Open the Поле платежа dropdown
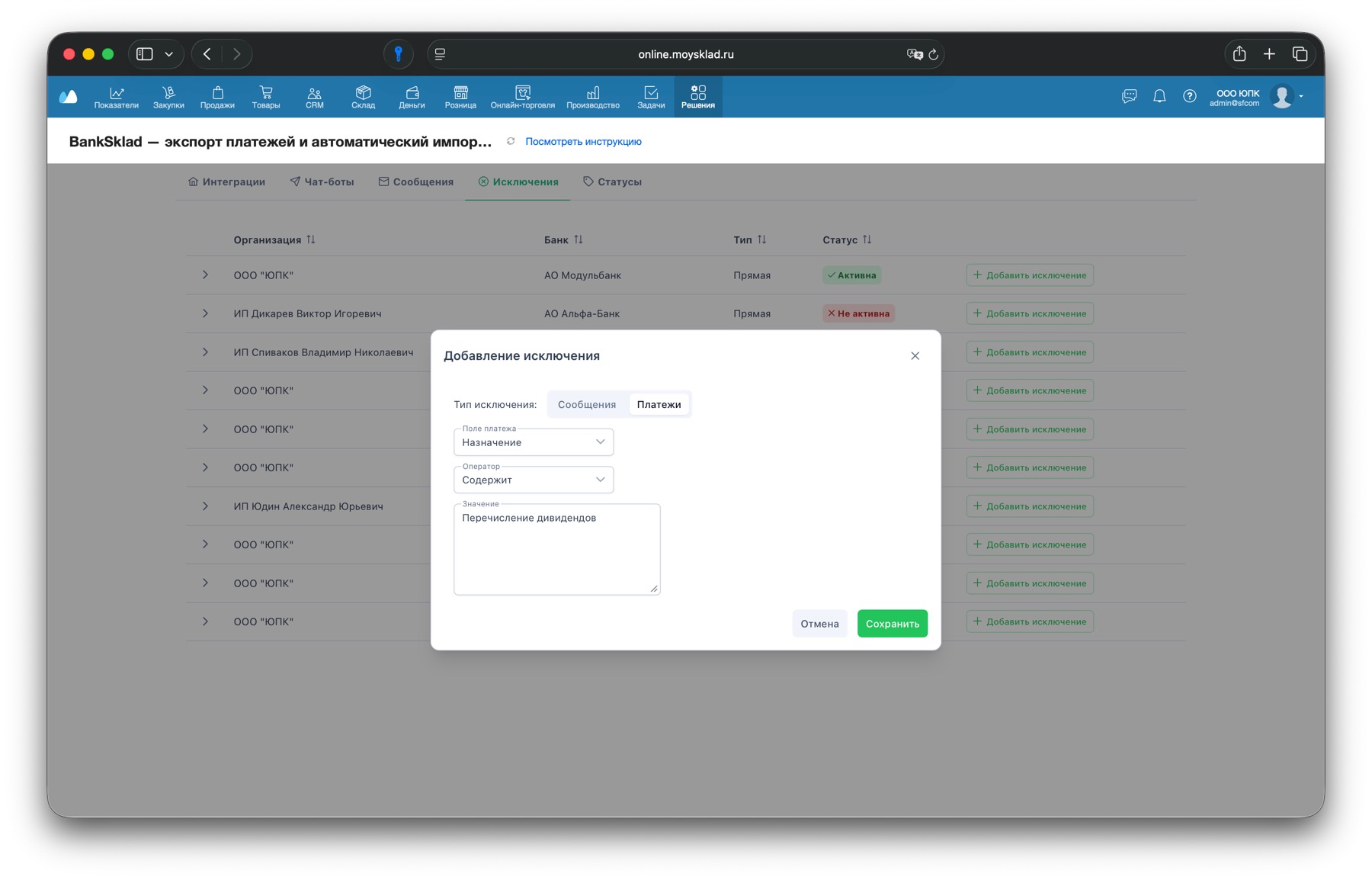1372x880 pixels. 534,442
